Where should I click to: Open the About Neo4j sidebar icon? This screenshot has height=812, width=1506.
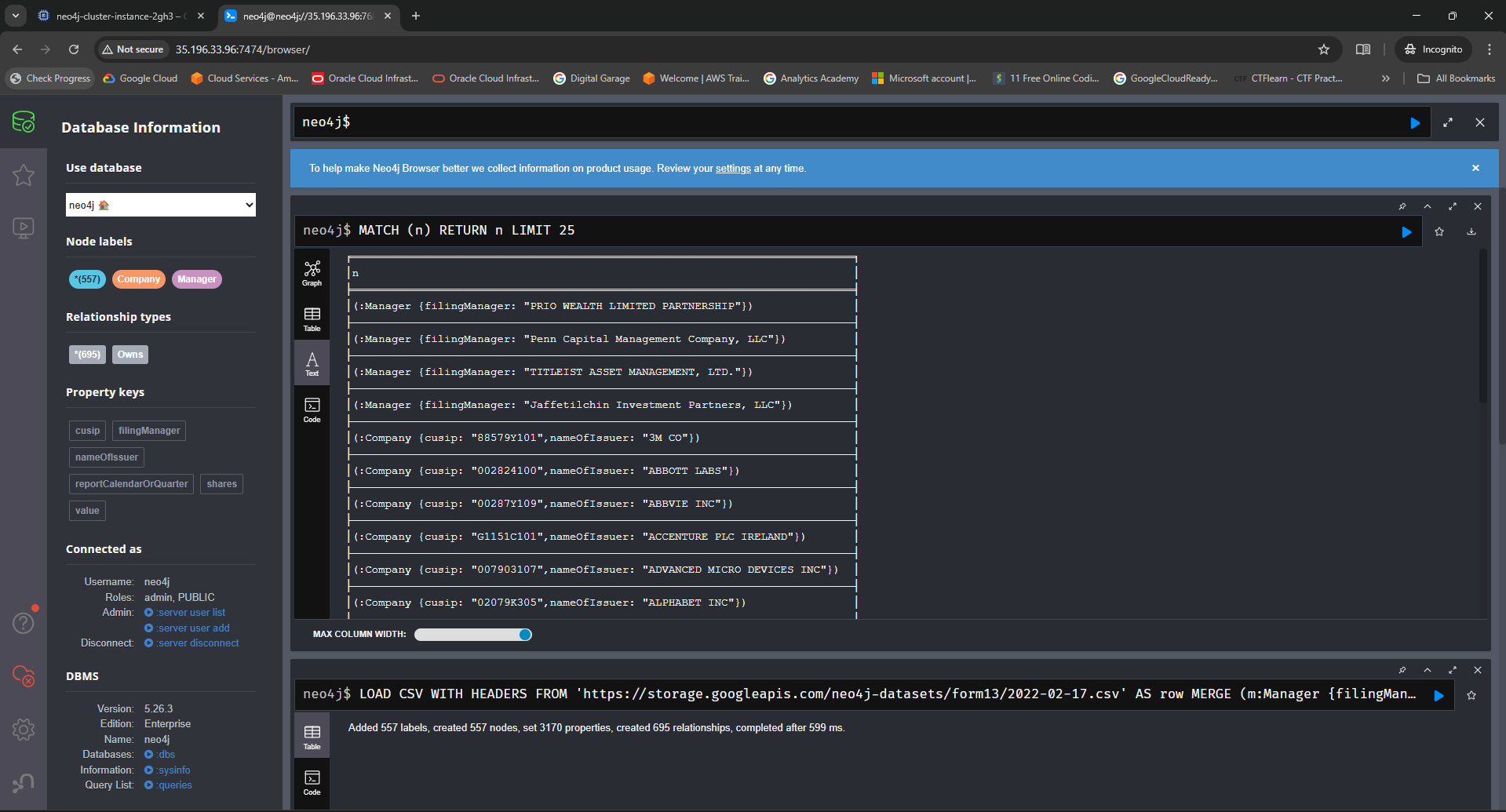[x=24, y=782]
